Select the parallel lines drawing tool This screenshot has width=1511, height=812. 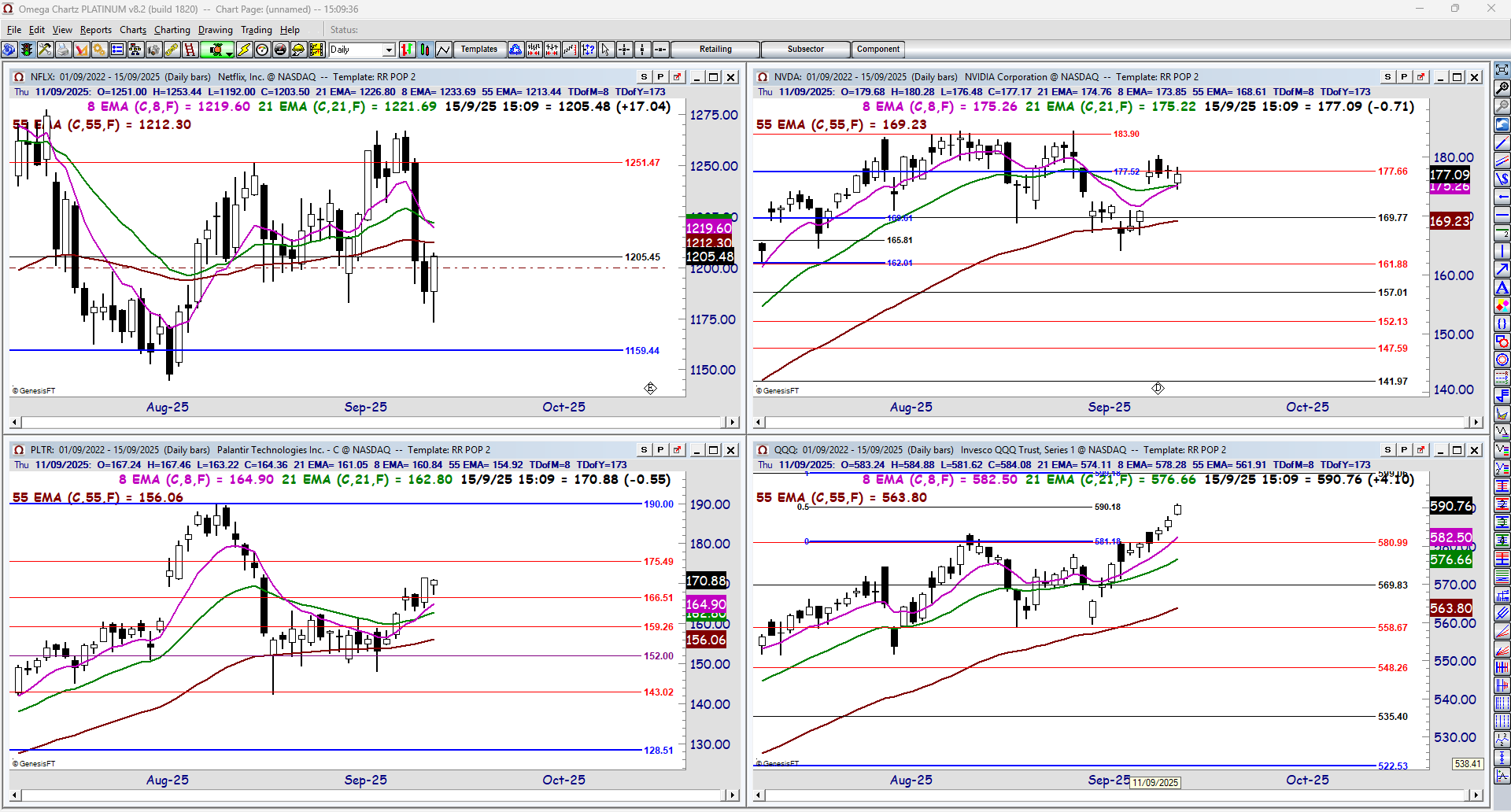coord(1502,161)
